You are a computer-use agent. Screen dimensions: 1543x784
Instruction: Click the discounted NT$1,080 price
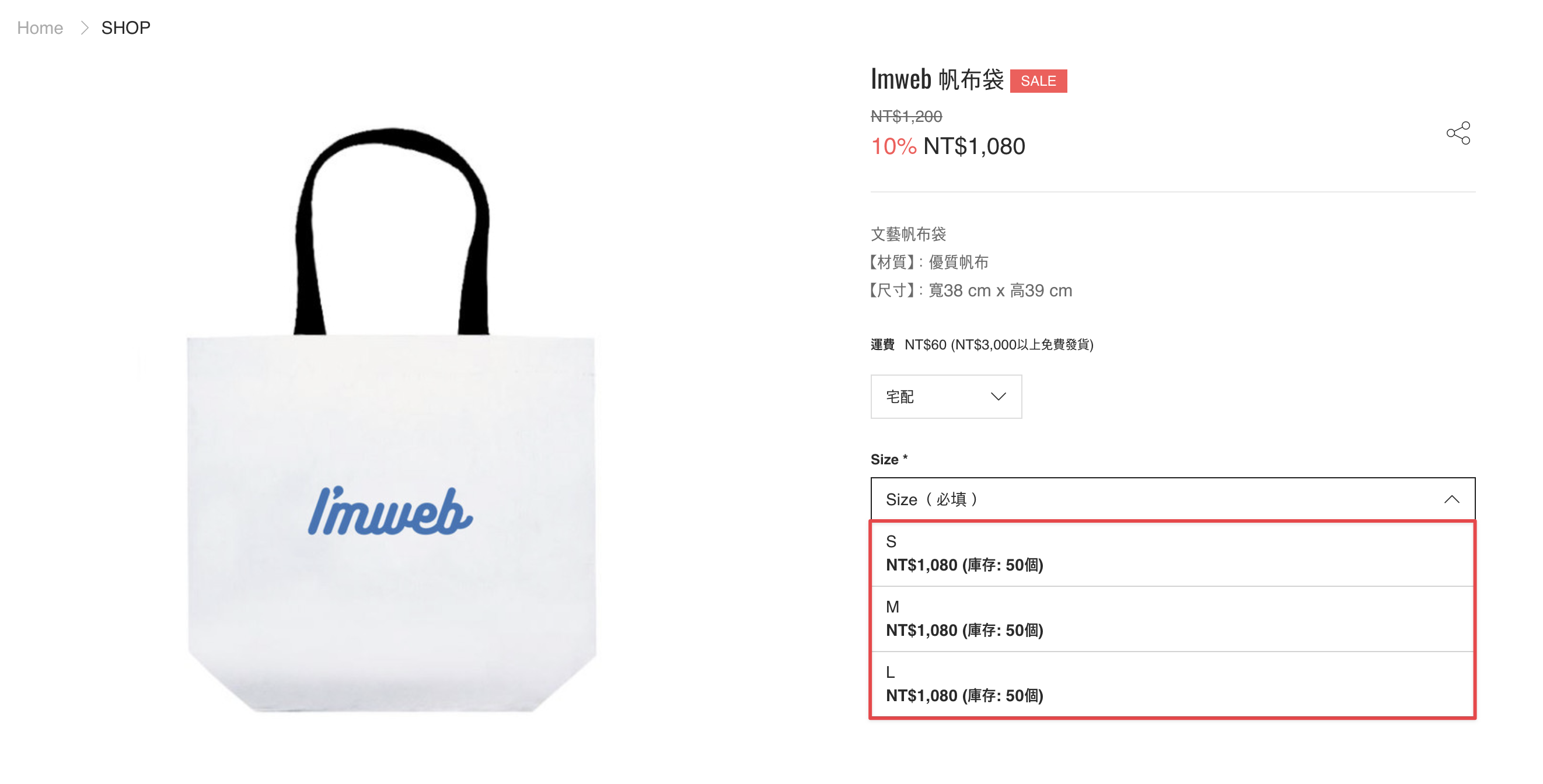coord(974,146)
